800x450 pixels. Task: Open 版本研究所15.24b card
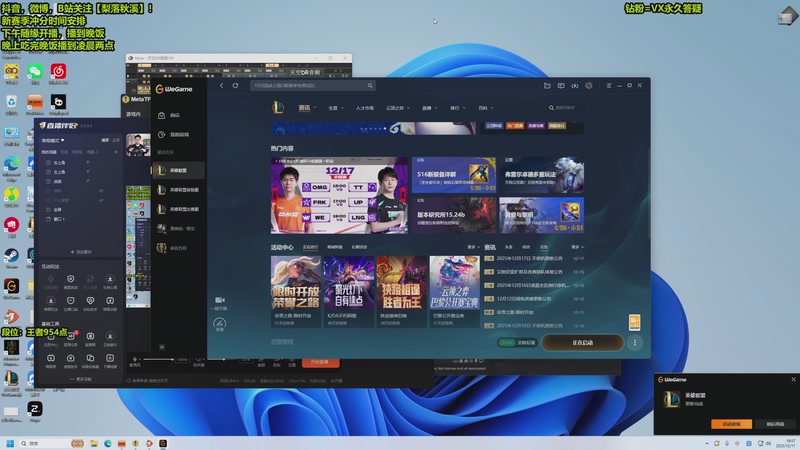pyautogui.click(x=454, y=215)
